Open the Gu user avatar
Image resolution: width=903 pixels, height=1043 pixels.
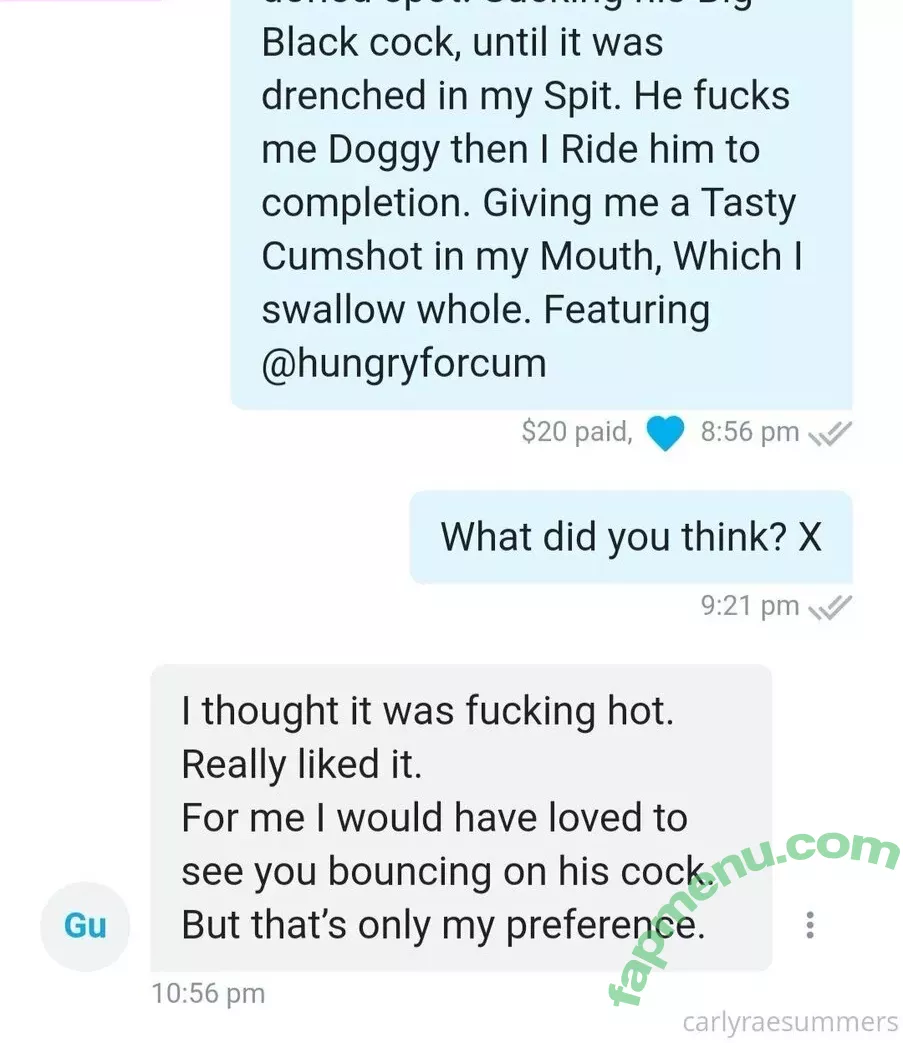(x=85, y=926)
